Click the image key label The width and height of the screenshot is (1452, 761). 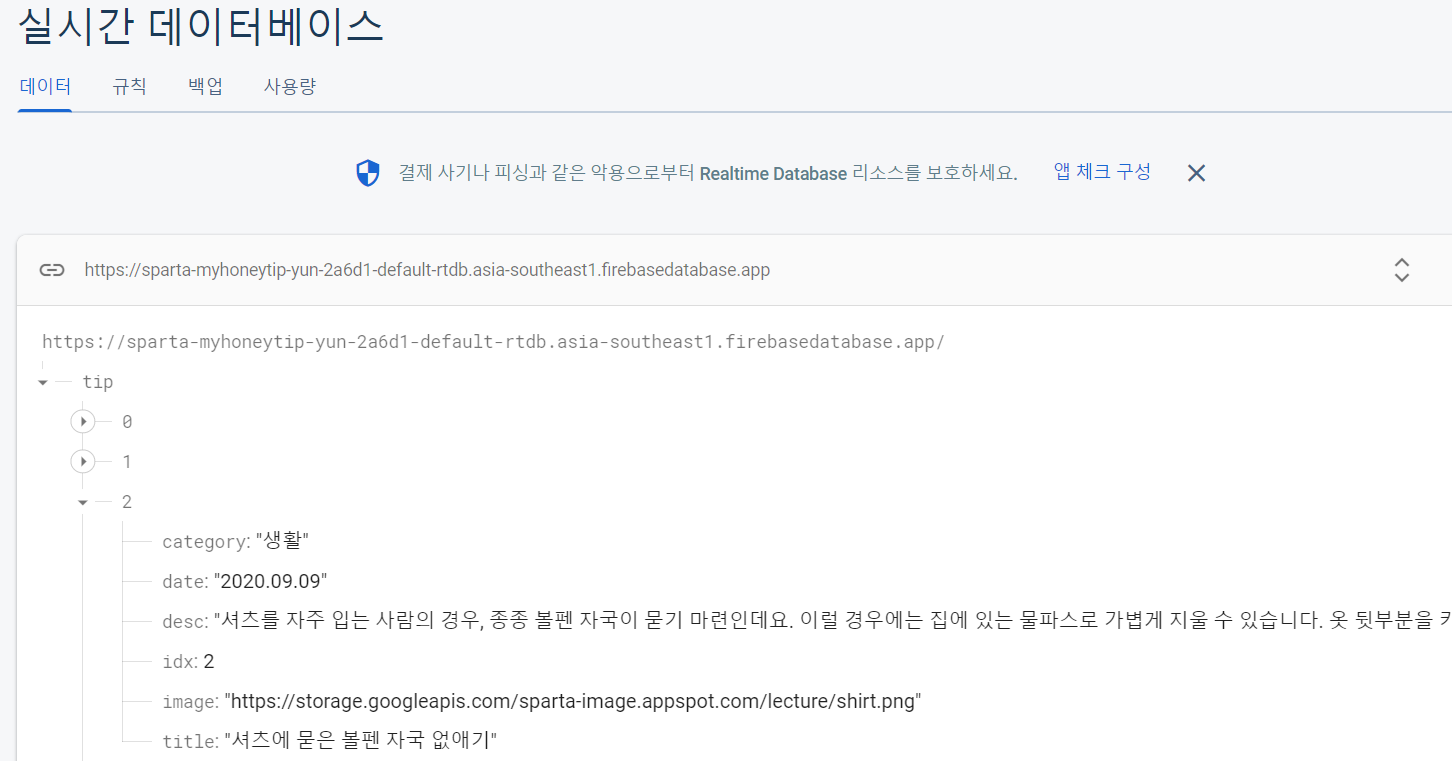[x=188, y=702]
